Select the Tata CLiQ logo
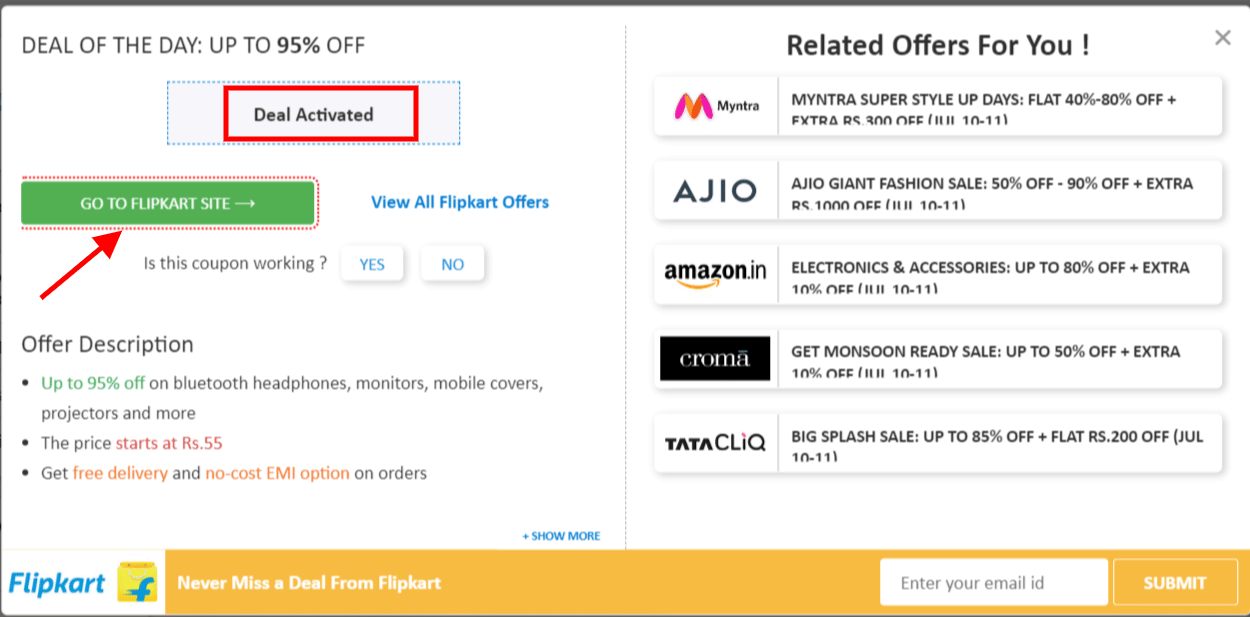Image resolution: width=1250 pixels, height=617 pixels. [715, 442]
